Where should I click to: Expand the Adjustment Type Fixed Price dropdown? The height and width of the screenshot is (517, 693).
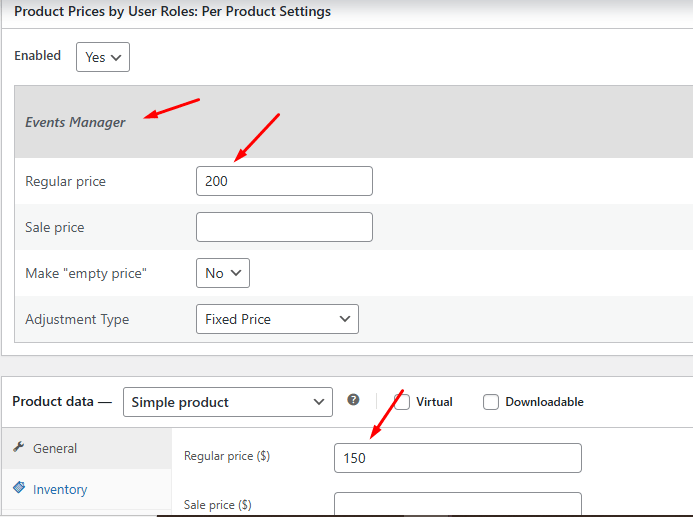(x=277, y=319)
